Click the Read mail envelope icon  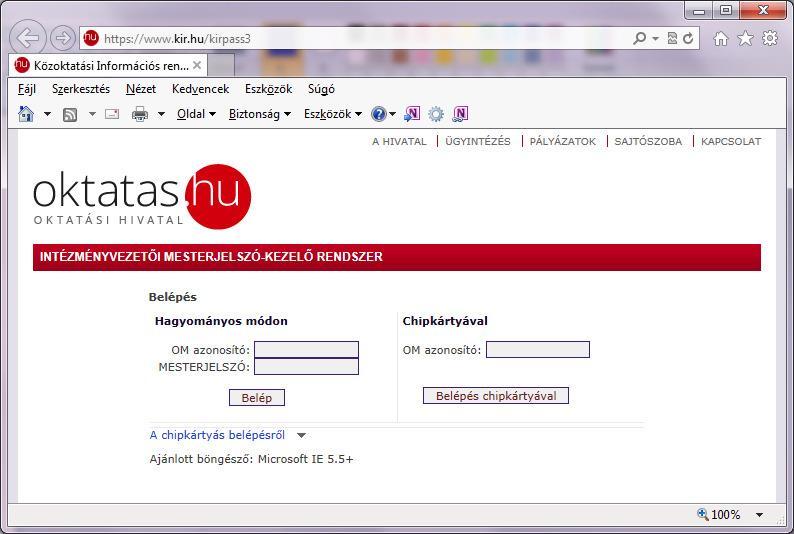coord(112,114)
